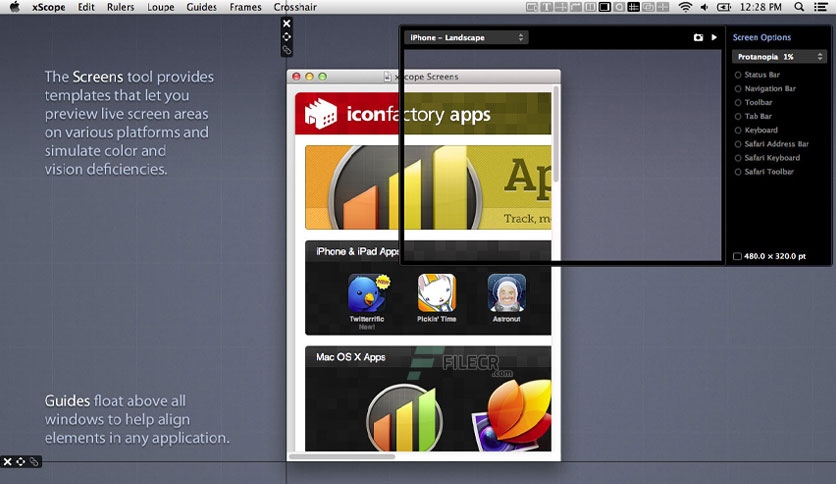Open the Protanopia 1% vision dropdown
836x484 pixels.
pyautogui.click(x=779, y=57)
